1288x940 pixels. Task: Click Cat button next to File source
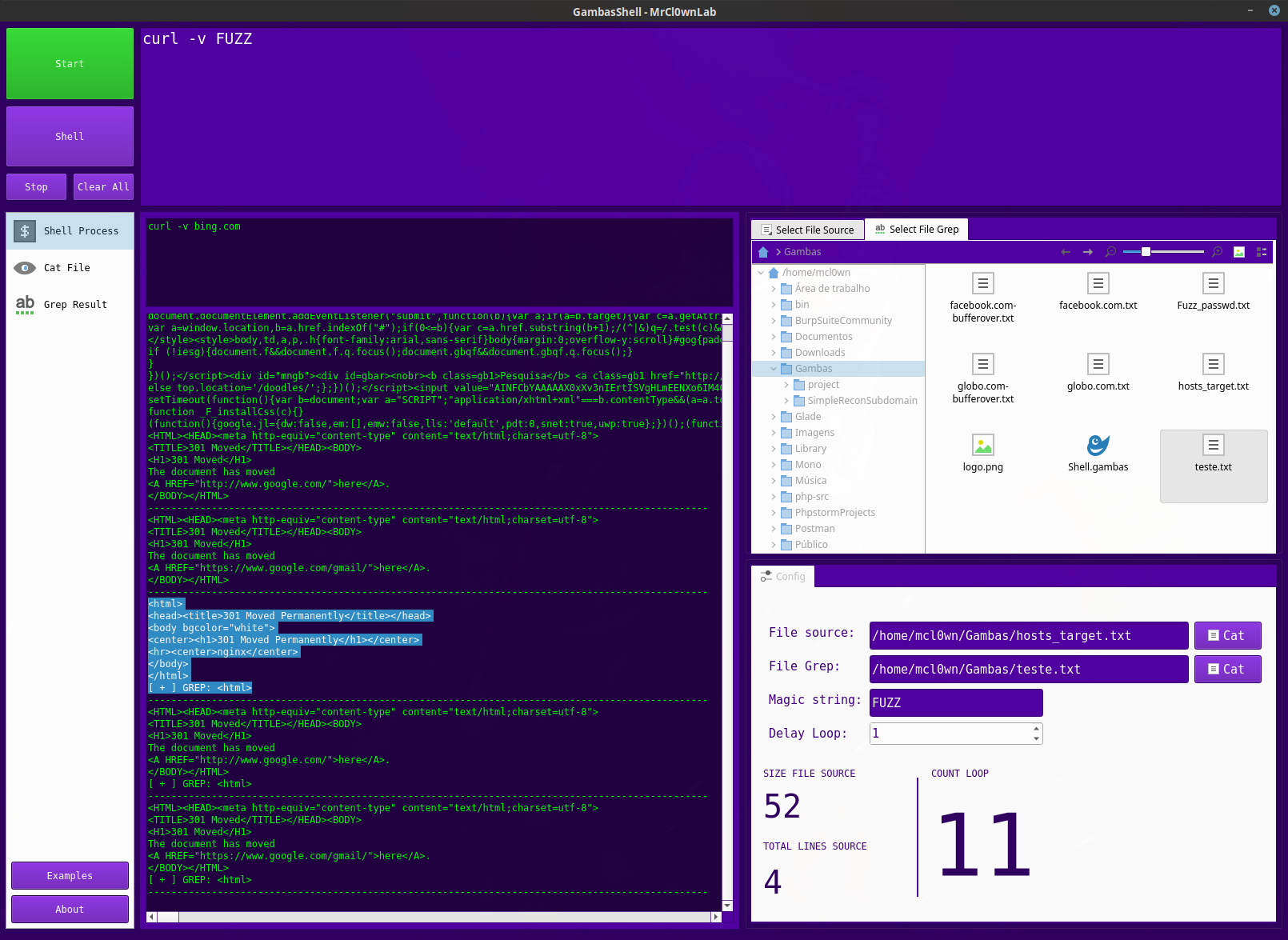click(x=1227, y=636)
